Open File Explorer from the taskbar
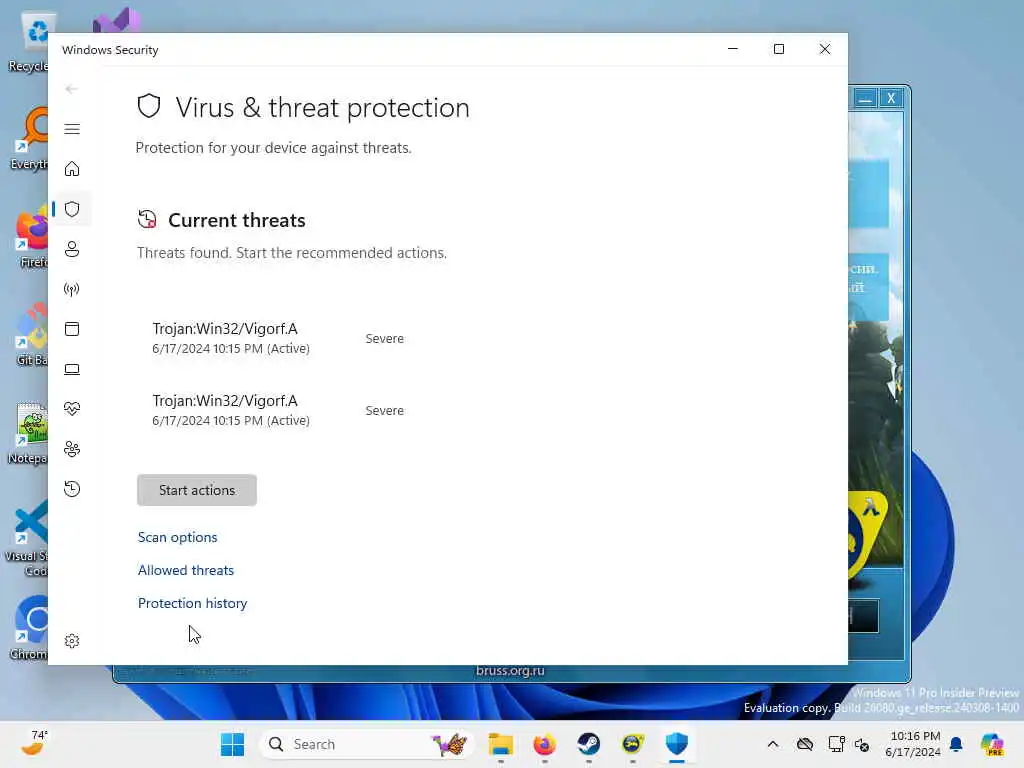 coord(501,744)
